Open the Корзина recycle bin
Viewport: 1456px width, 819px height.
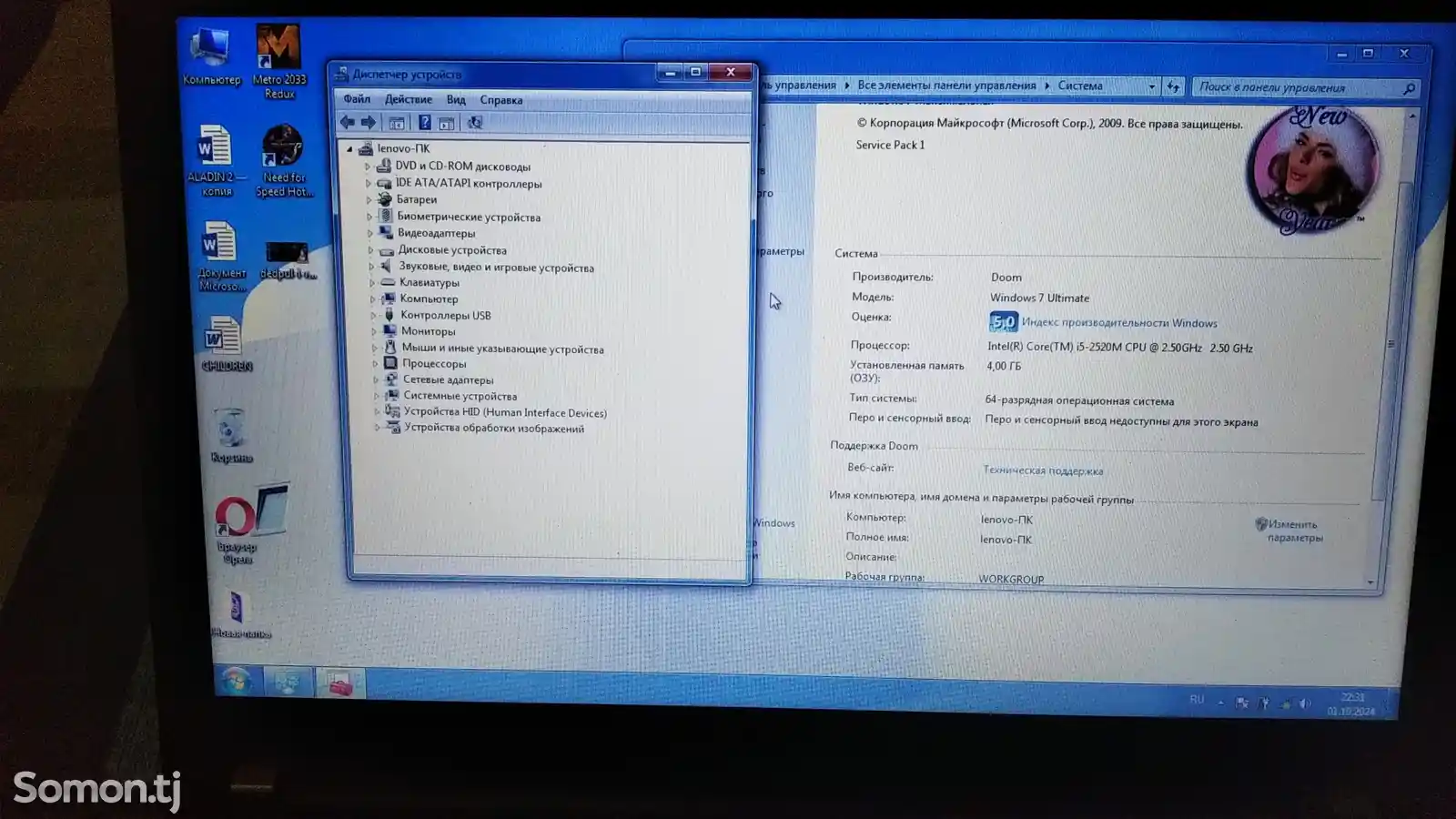[230, 435]
